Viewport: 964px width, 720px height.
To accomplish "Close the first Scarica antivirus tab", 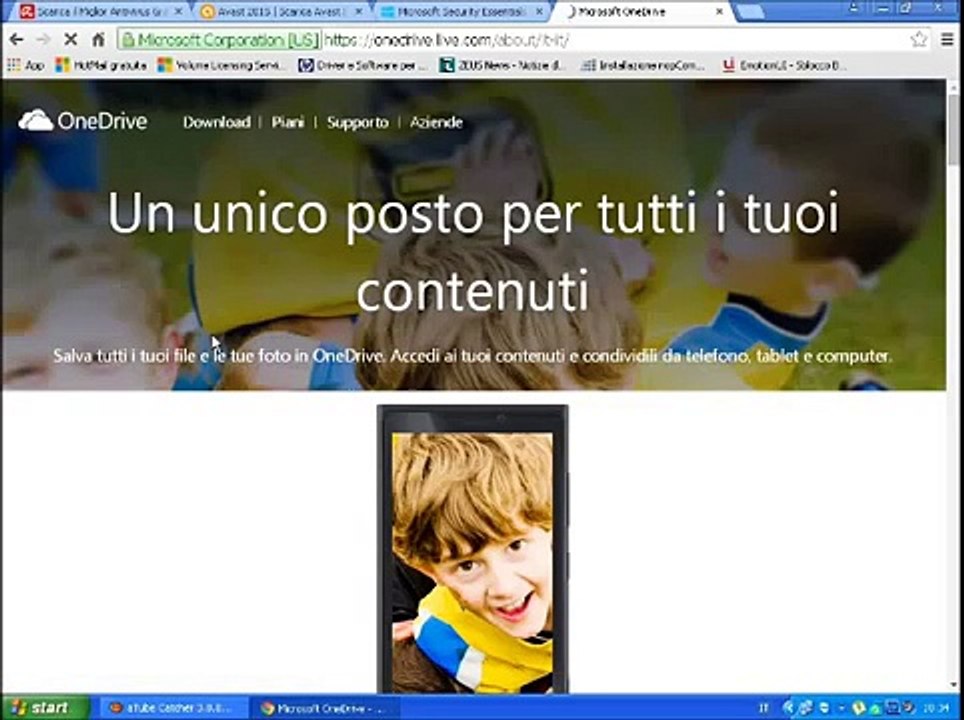I will click(x=178, y=12).
